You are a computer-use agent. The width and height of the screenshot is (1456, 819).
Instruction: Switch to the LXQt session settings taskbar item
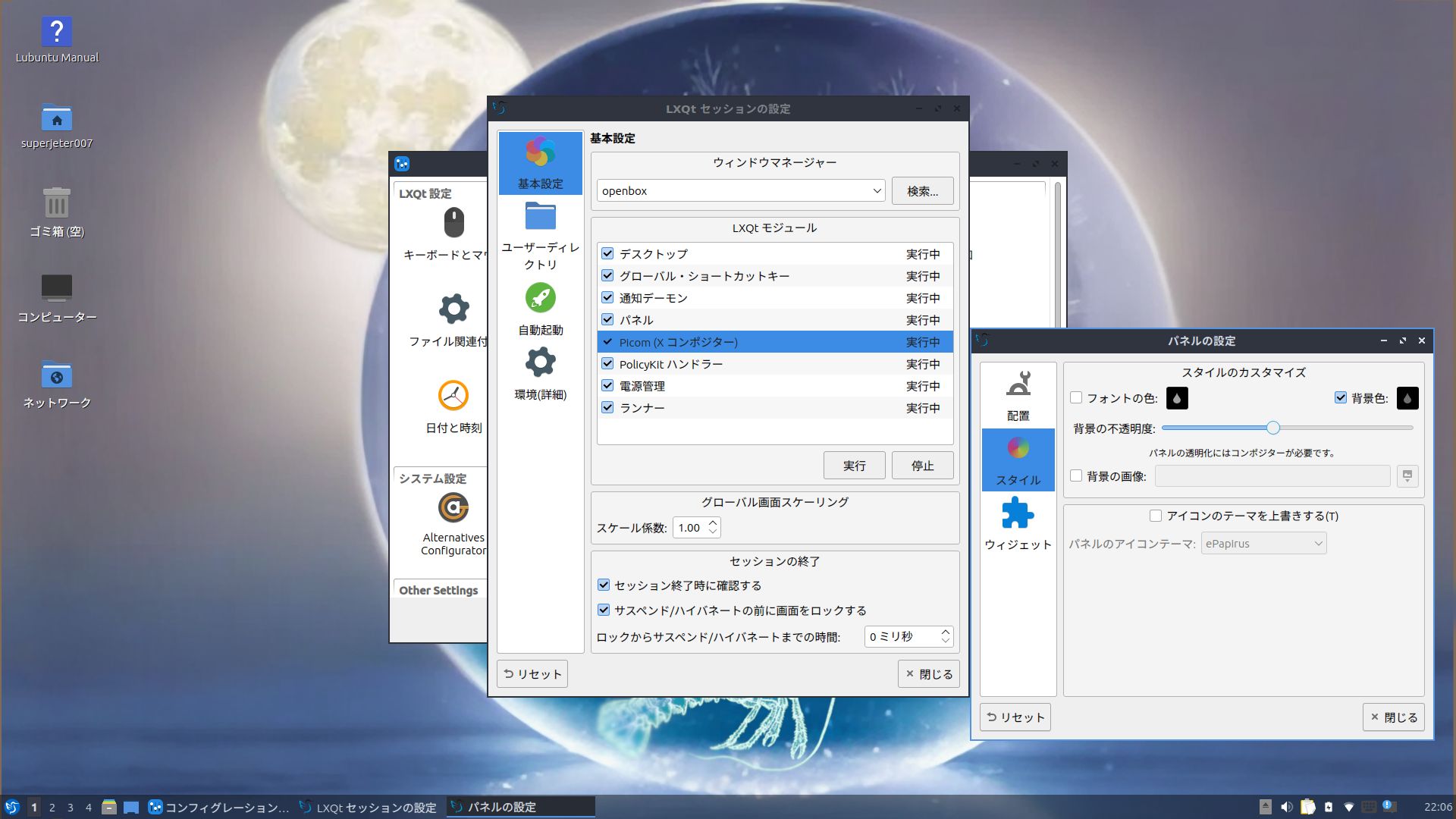click(369, 808)
